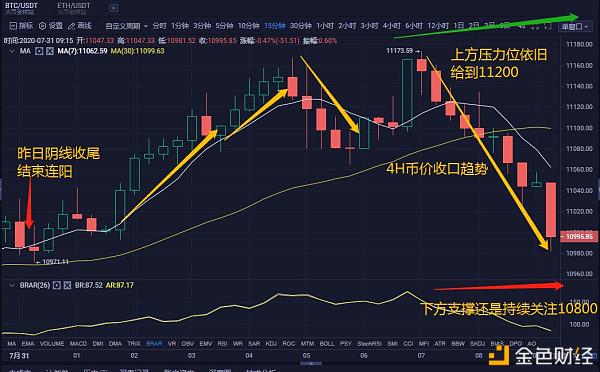Select the 3小时 interval

(369, 26)
